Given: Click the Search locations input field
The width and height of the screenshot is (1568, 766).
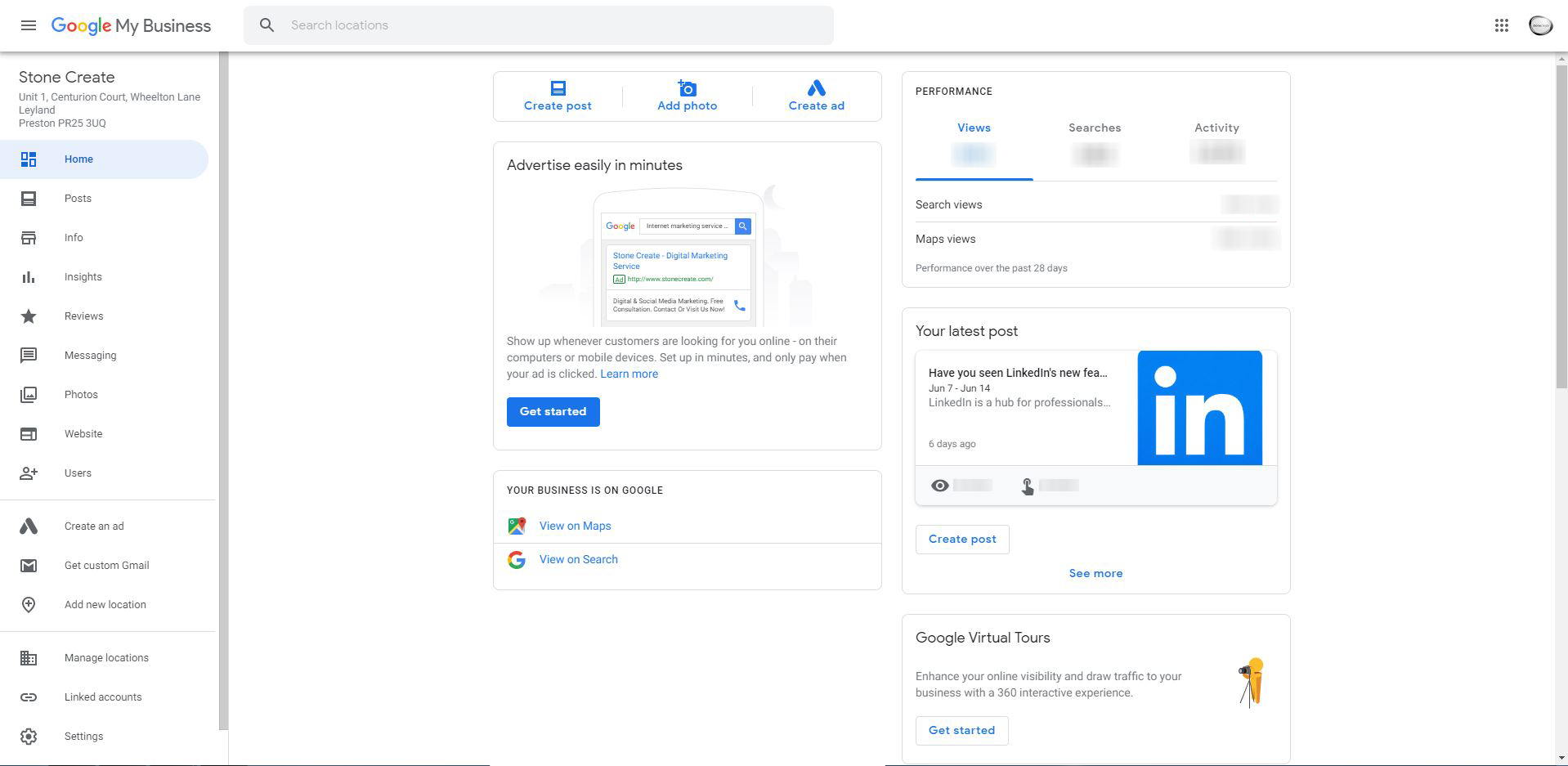Looking at the screenshot, I should (x=539, y=25).
